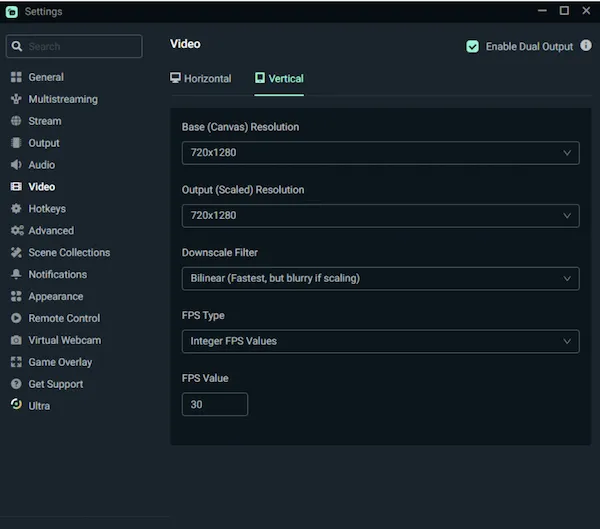The height and width of the screenshot is (529, 600).
Task: Click the Stream globe icon
Action: (x=16, y=121)
